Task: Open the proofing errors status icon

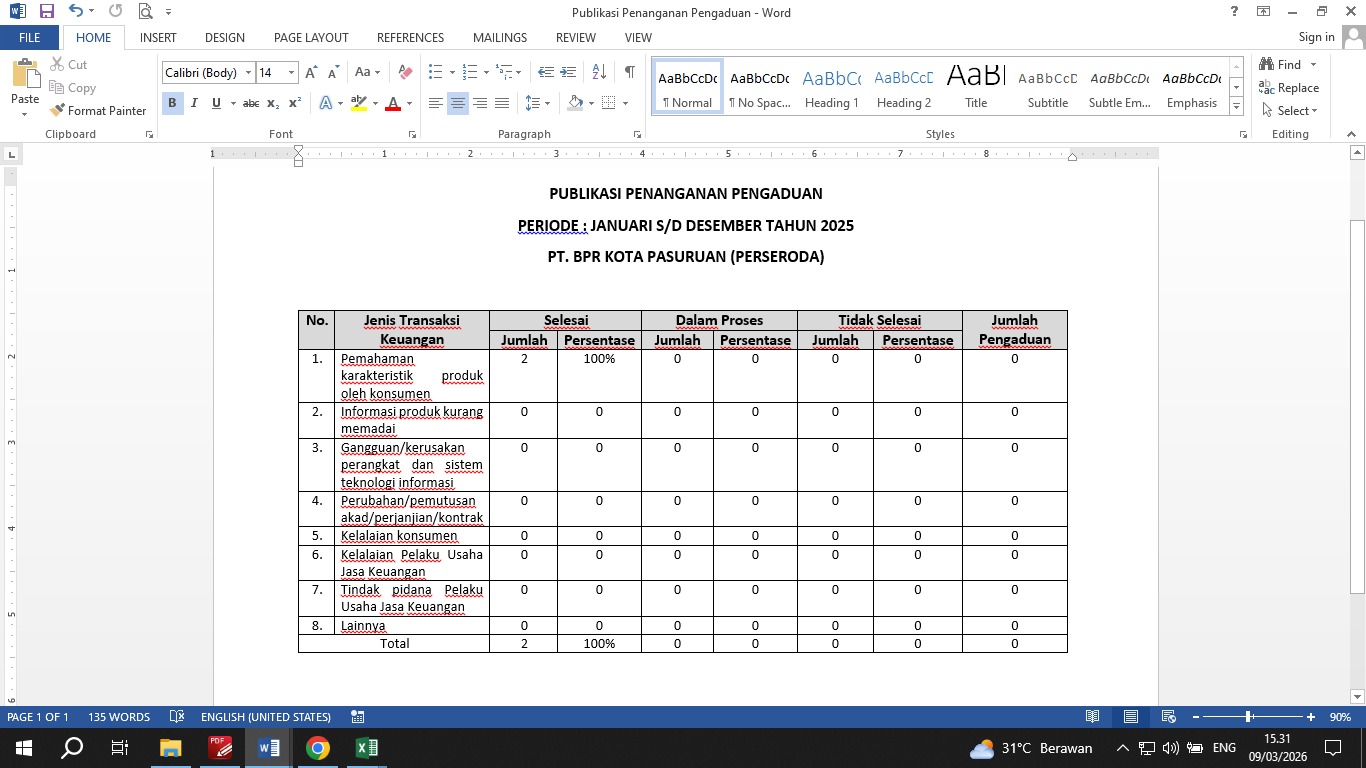Action: [177, 717]
